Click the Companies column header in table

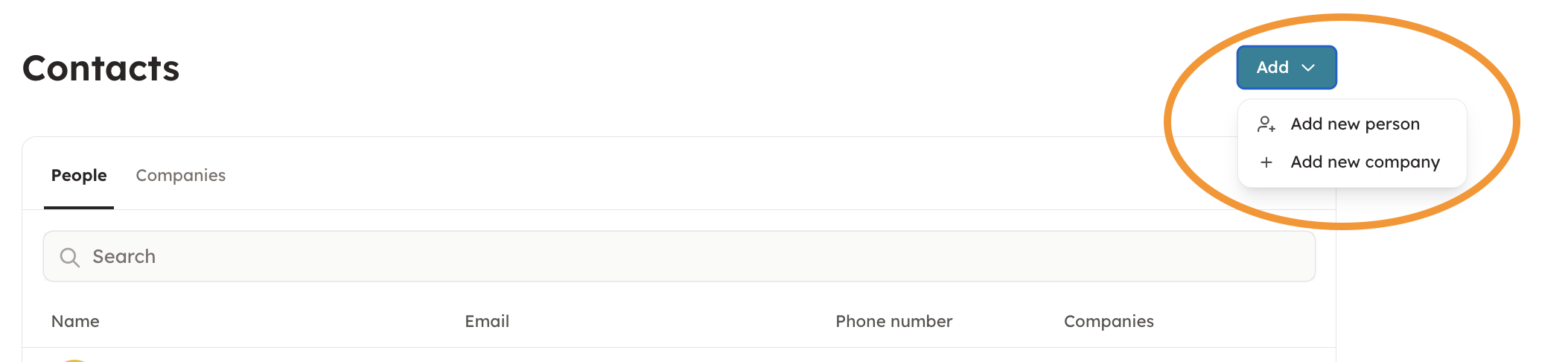tap(1109, 322)
